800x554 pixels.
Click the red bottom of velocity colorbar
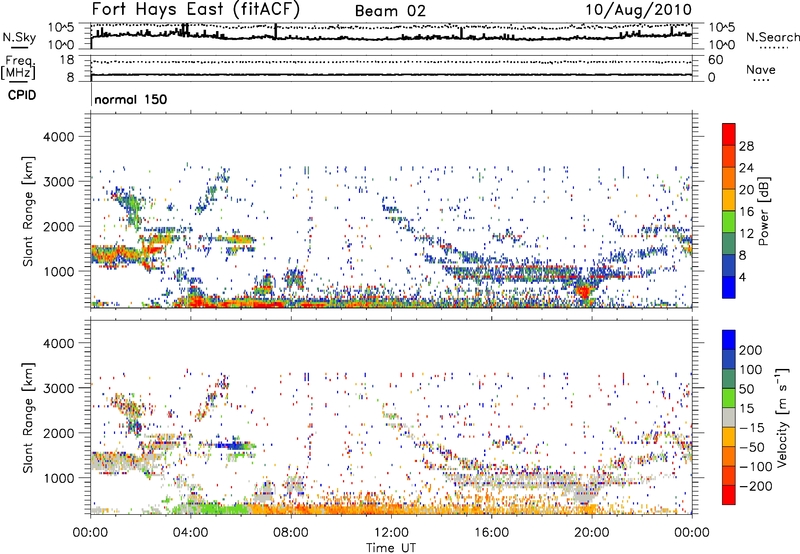pos(729,495)
